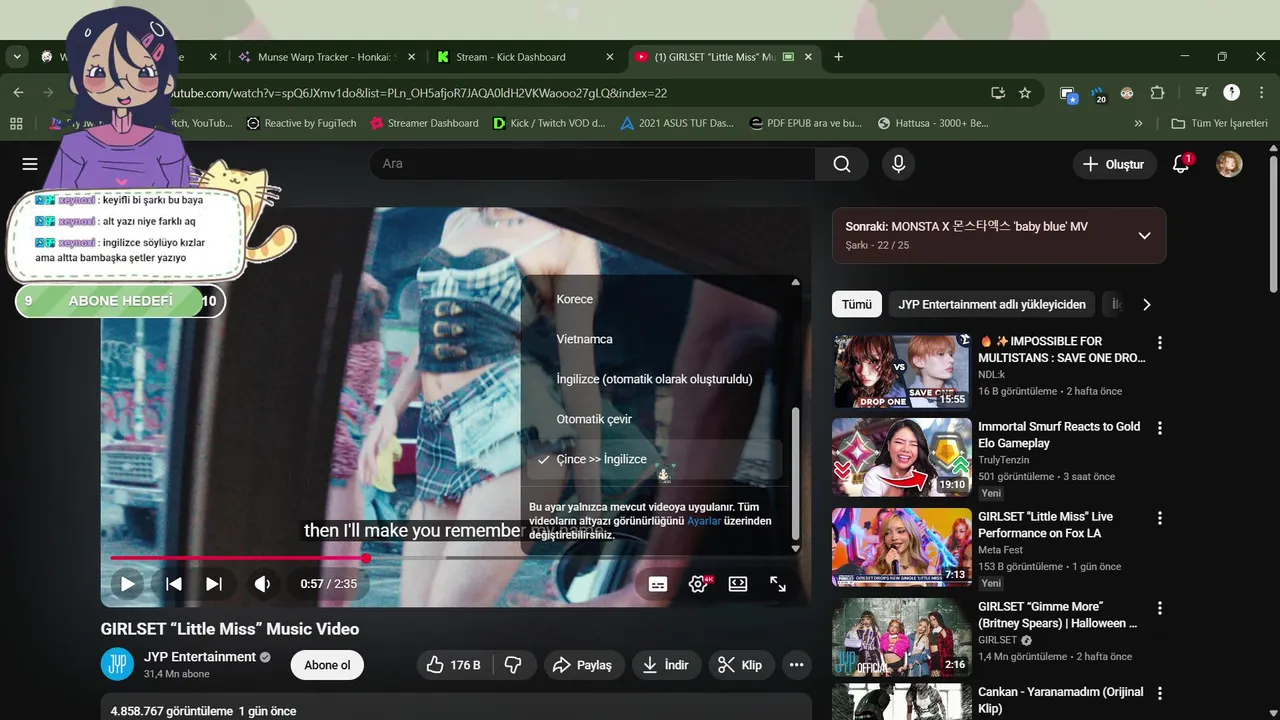1280x720 pixels.
Task: Close the player settings gear menu
Action: [698, 584]
